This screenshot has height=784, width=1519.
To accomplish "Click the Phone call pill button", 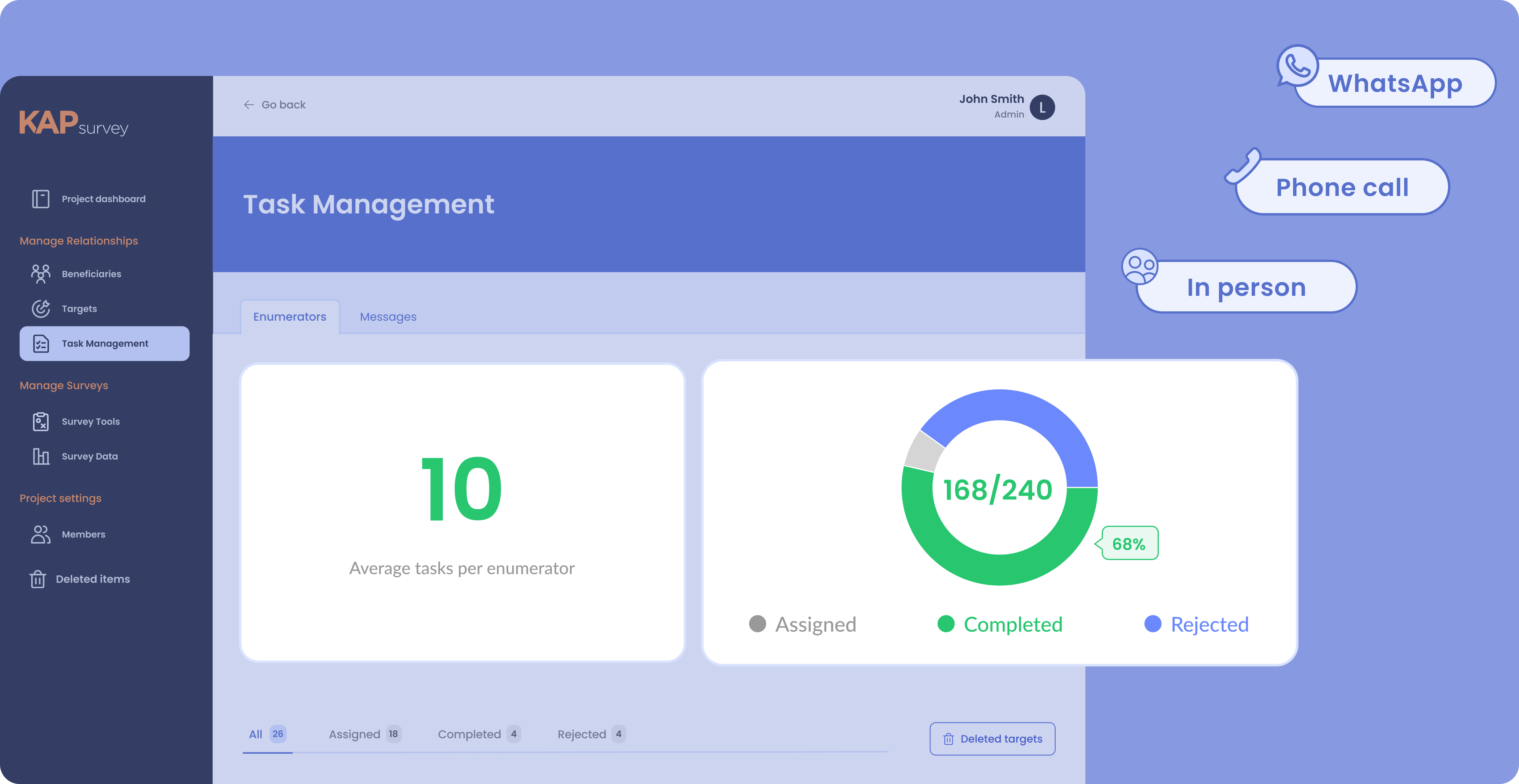I will tap(1343, 187).
